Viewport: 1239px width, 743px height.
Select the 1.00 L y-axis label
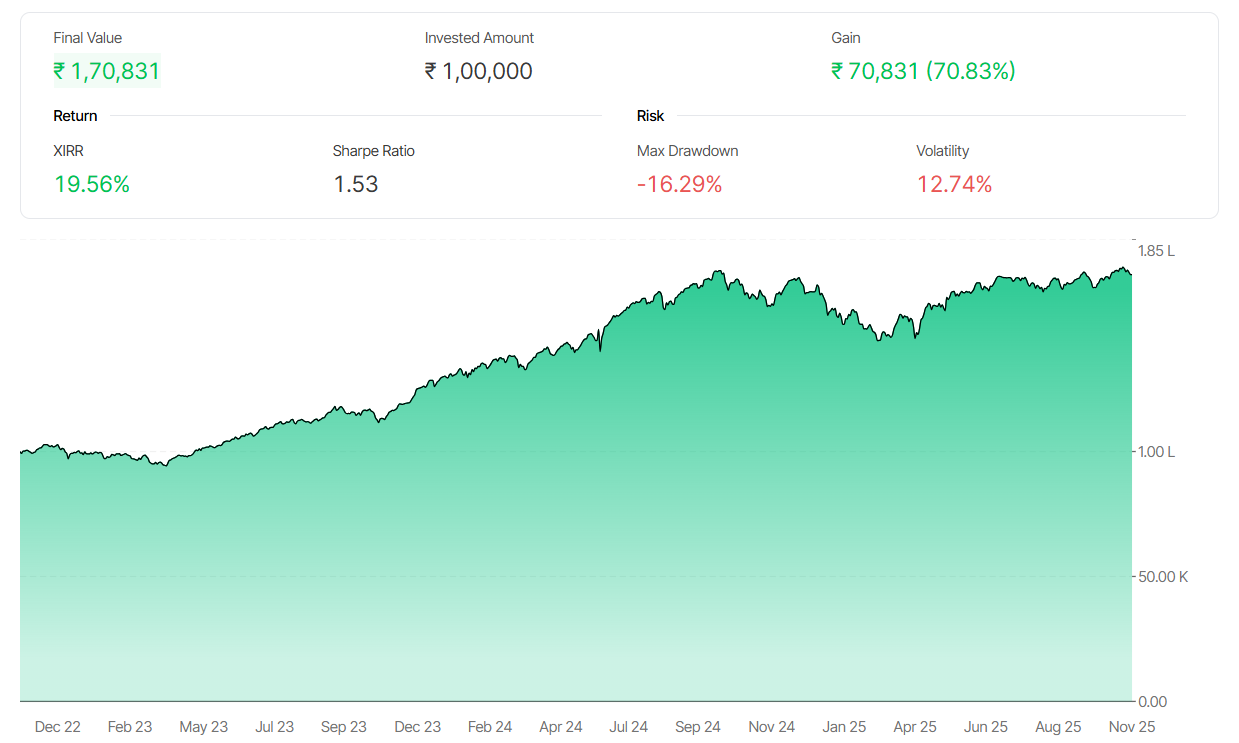(1156, 452)
